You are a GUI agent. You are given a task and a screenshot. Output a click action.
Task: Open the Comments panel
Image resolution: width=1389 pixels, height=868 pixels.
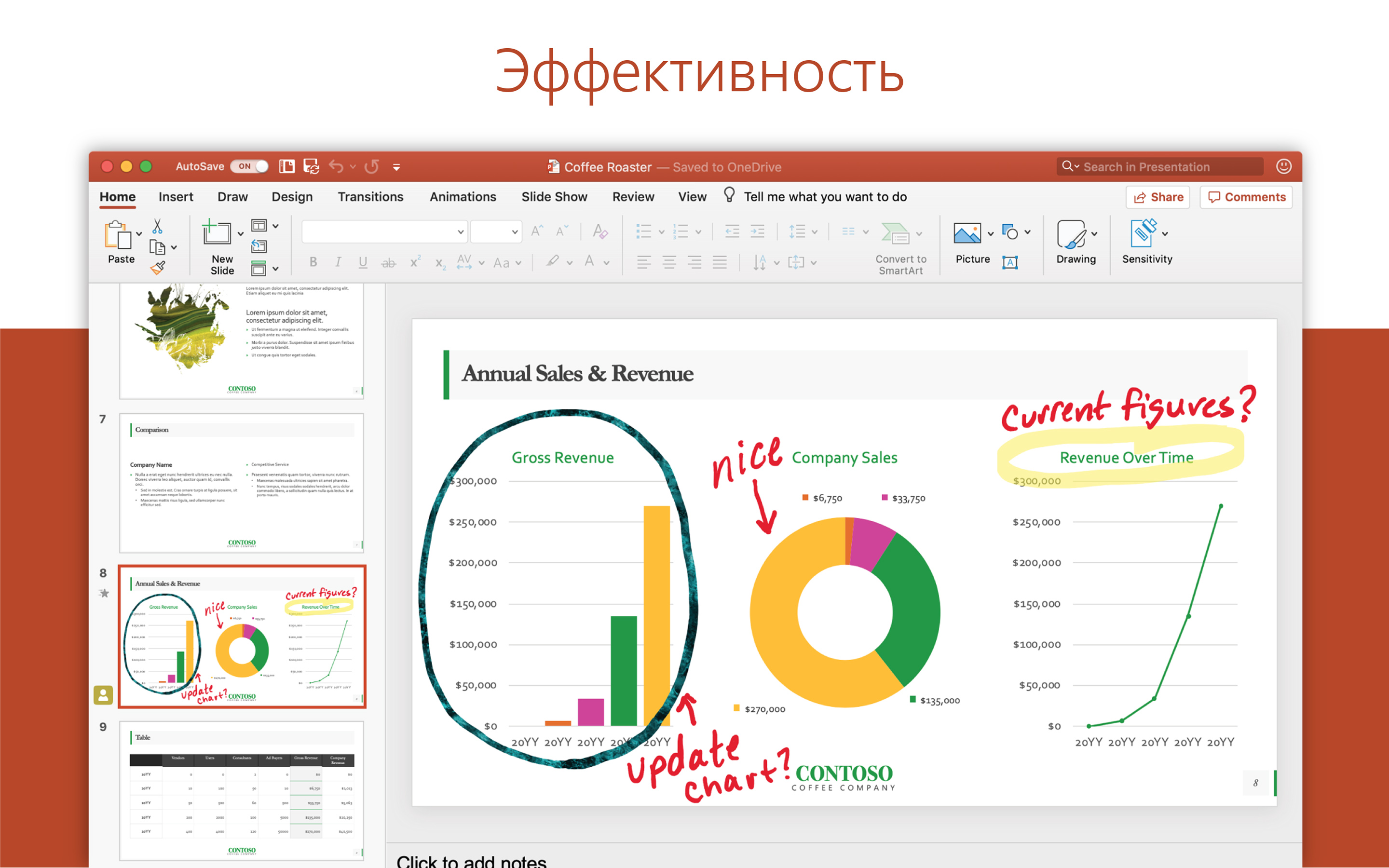(1245, 197)
